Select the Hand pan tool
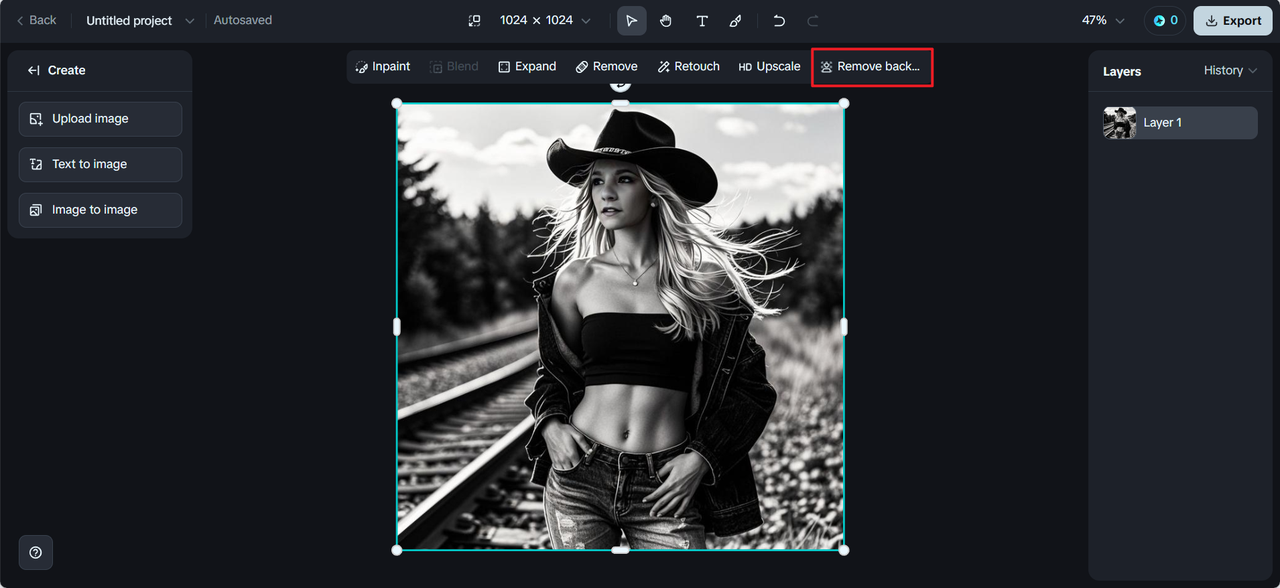 point(666,20)
